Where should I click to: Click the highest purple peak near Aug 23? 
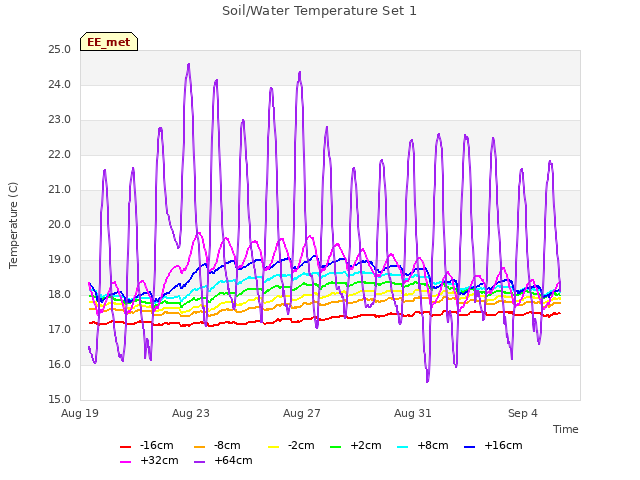pyautogui.click(x=189, y=64)
